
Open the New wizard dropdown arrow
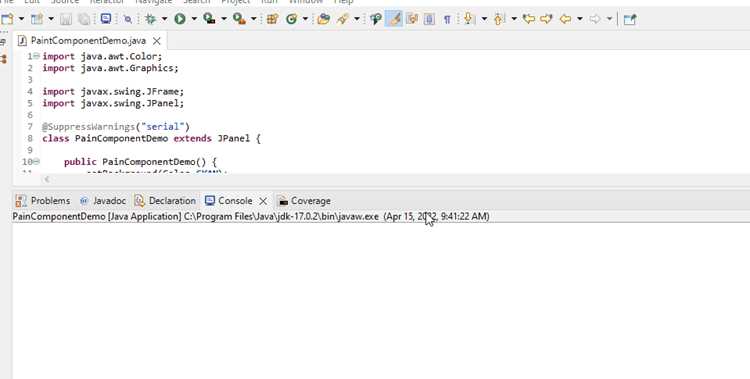22,19
